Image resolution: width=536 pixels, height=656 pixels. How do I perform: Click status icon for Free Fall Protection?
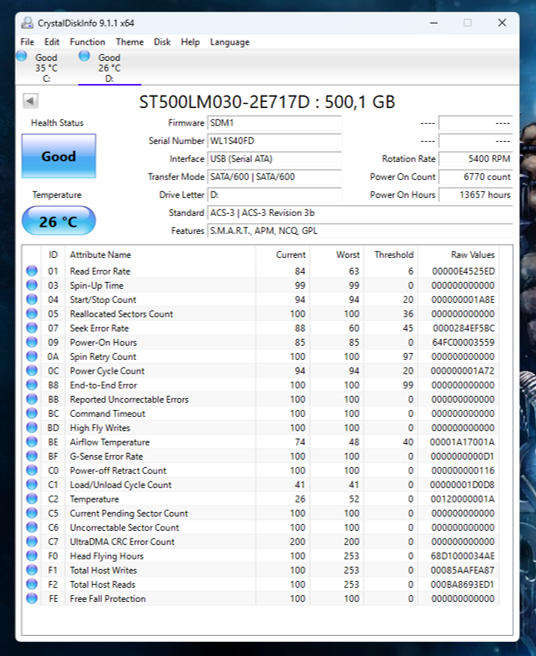coord(32,598)
